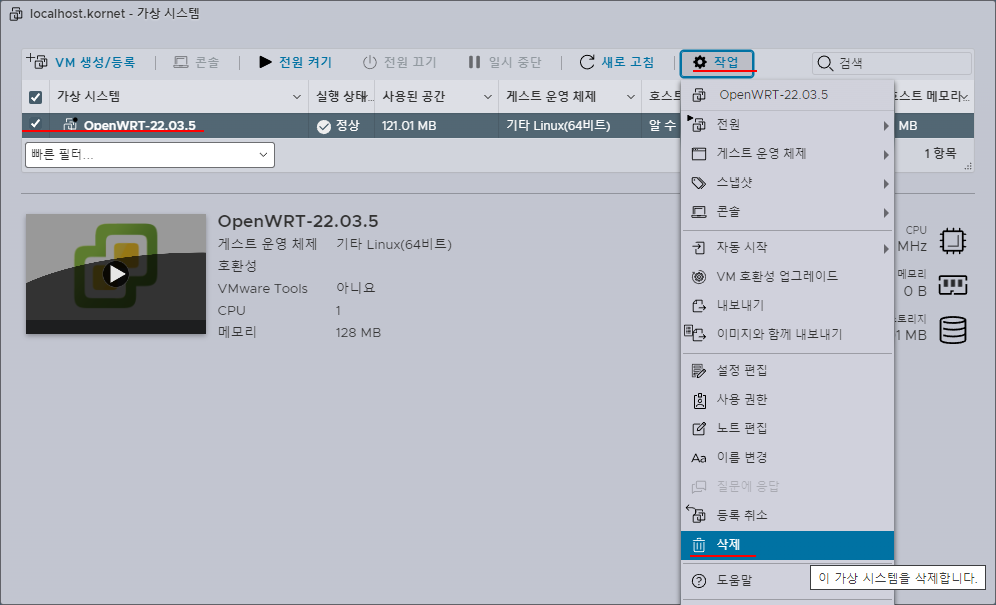The height and width of the screenshot is (605, 996).
Task: Click the badge icon beside 사용 권한
Action: pyautogui.click(x=699, y=400)
